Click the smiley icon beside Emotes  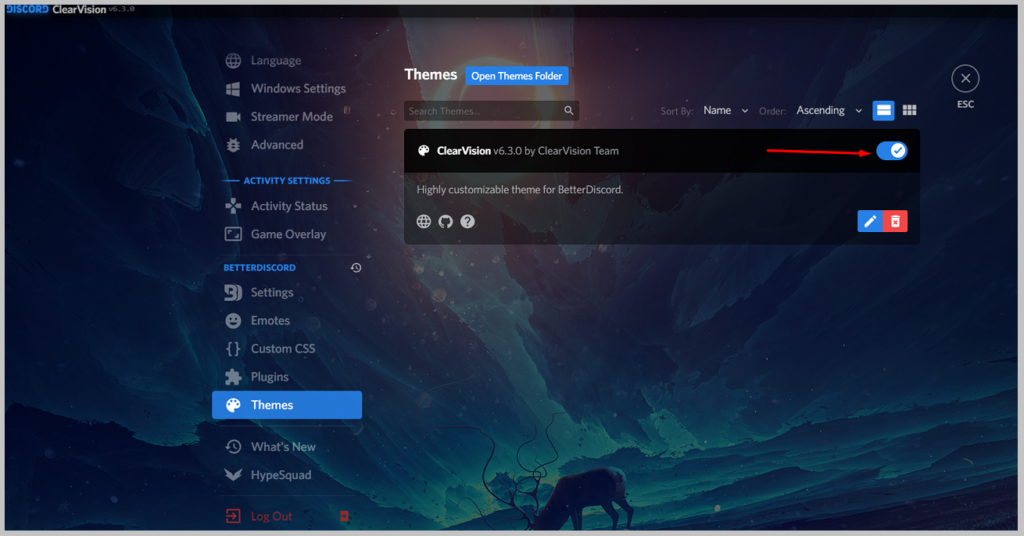click(x=233, y=321)
